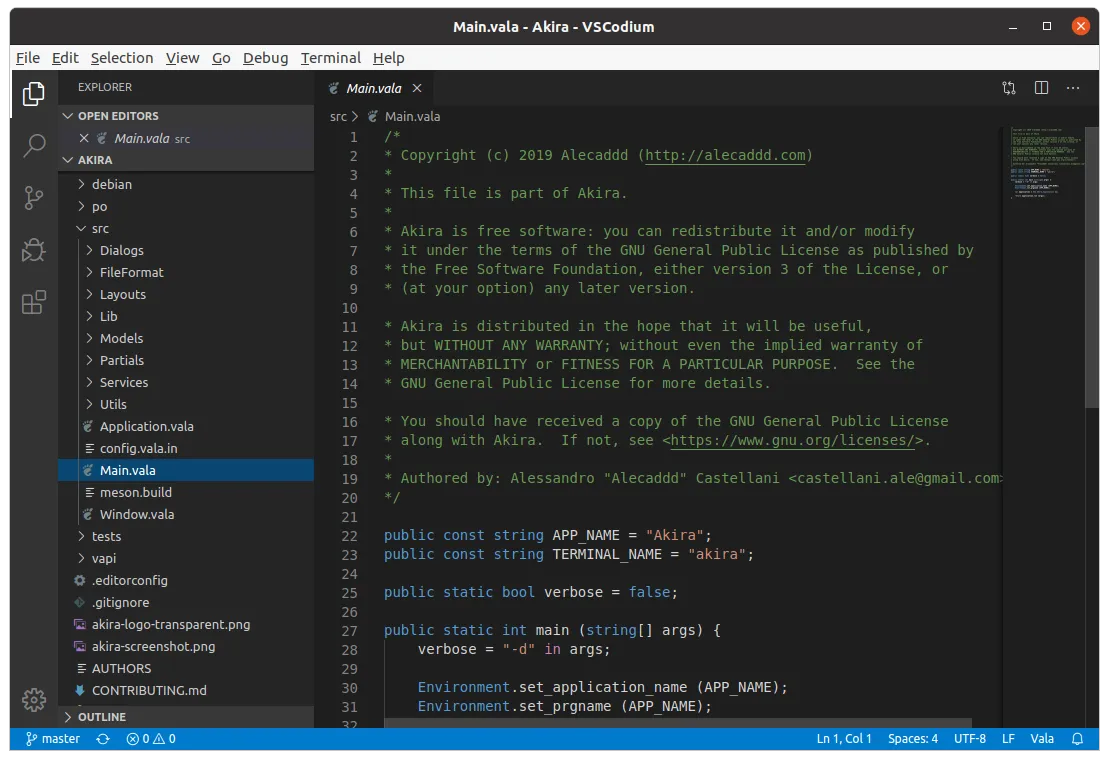Expand the FileFormat folder
Viewport: 1109px width, 760px height.
89,272
